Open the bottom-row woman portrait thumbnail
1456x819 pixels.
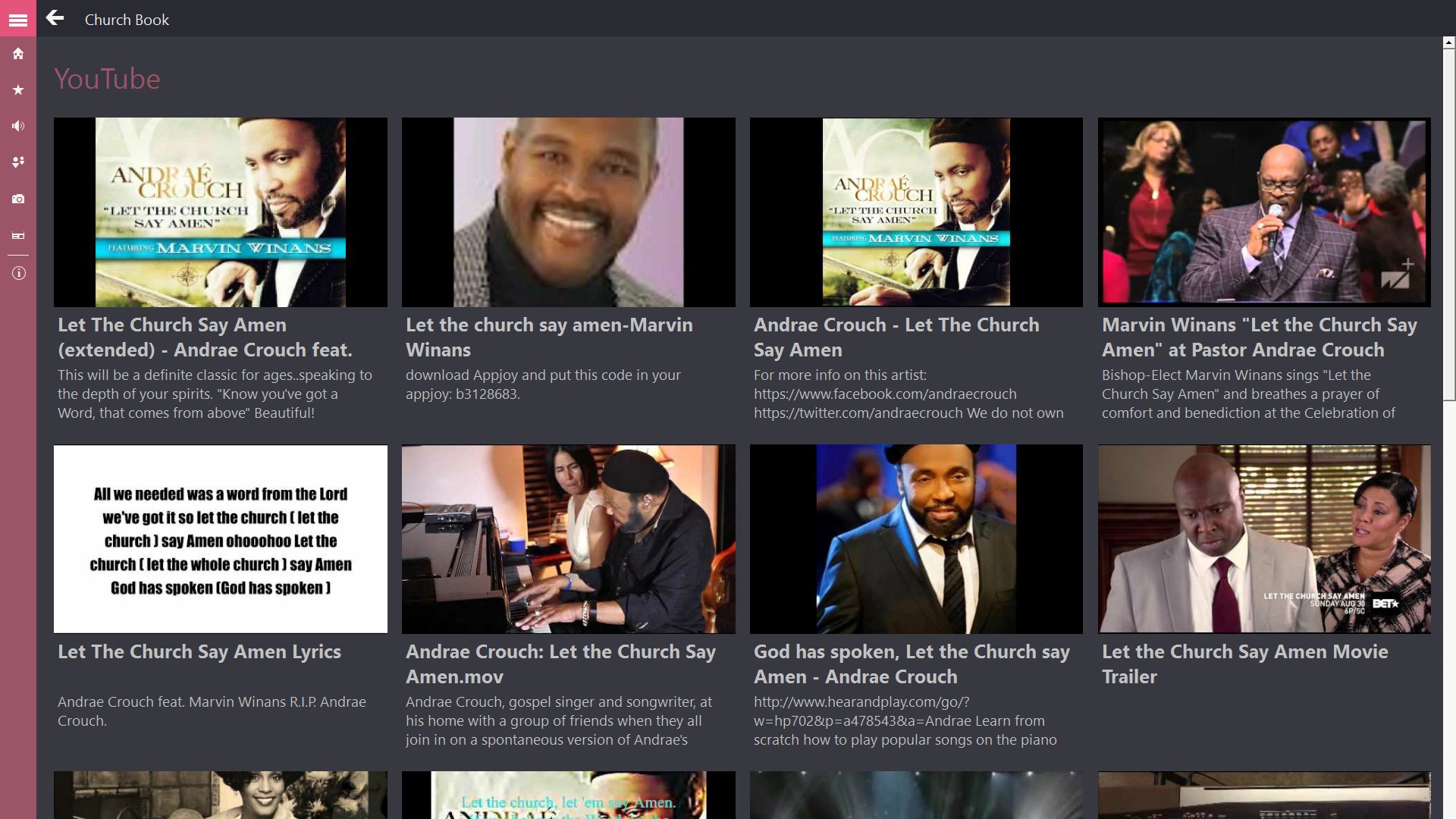tap(221, 795)
